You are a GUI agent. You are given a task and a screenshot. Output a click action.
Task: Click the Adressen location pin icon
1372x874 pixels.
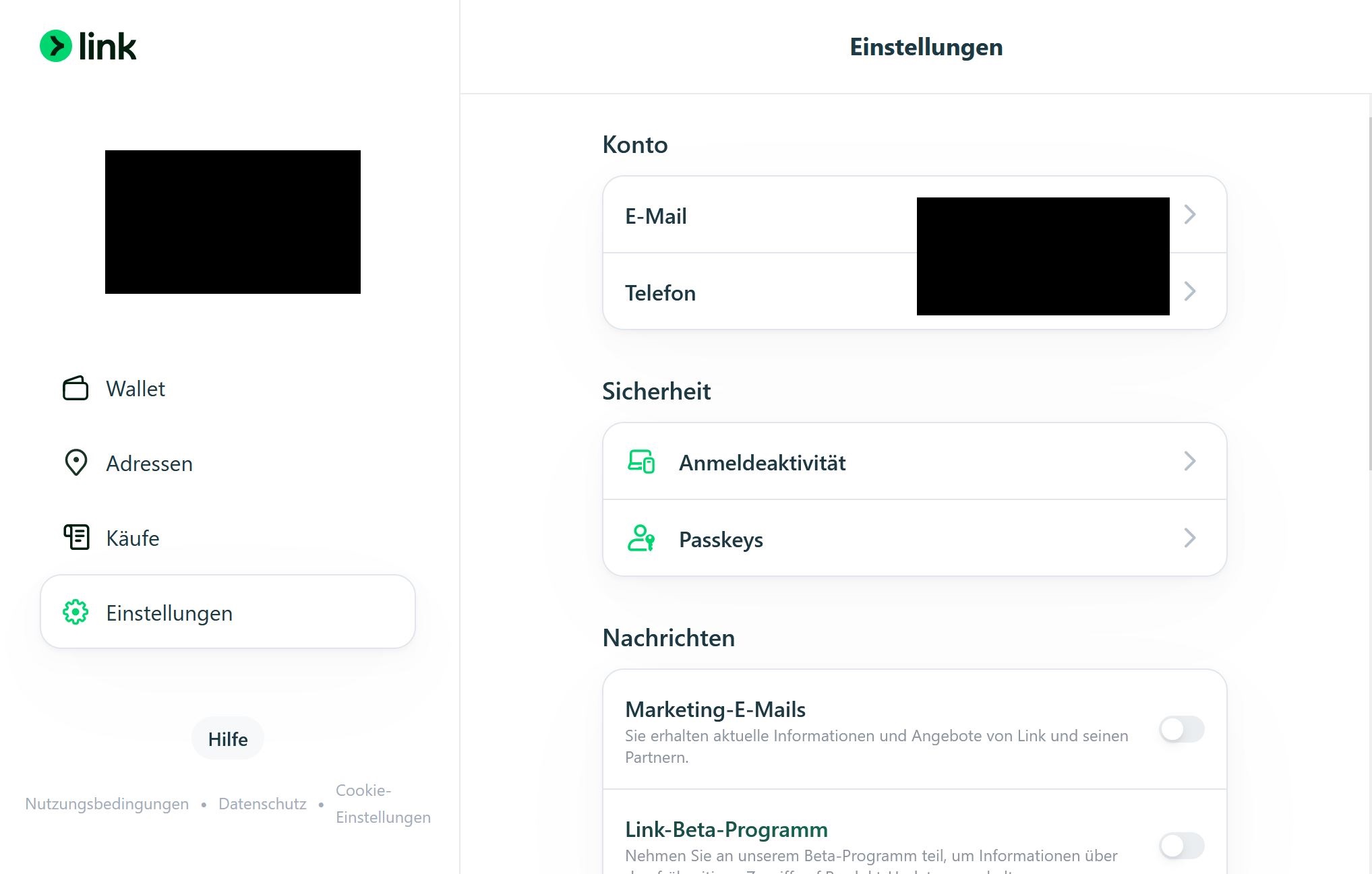click(76, 462)
